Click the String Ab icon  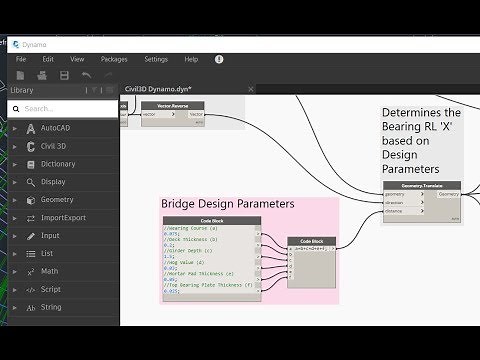[x=31, y=308]
